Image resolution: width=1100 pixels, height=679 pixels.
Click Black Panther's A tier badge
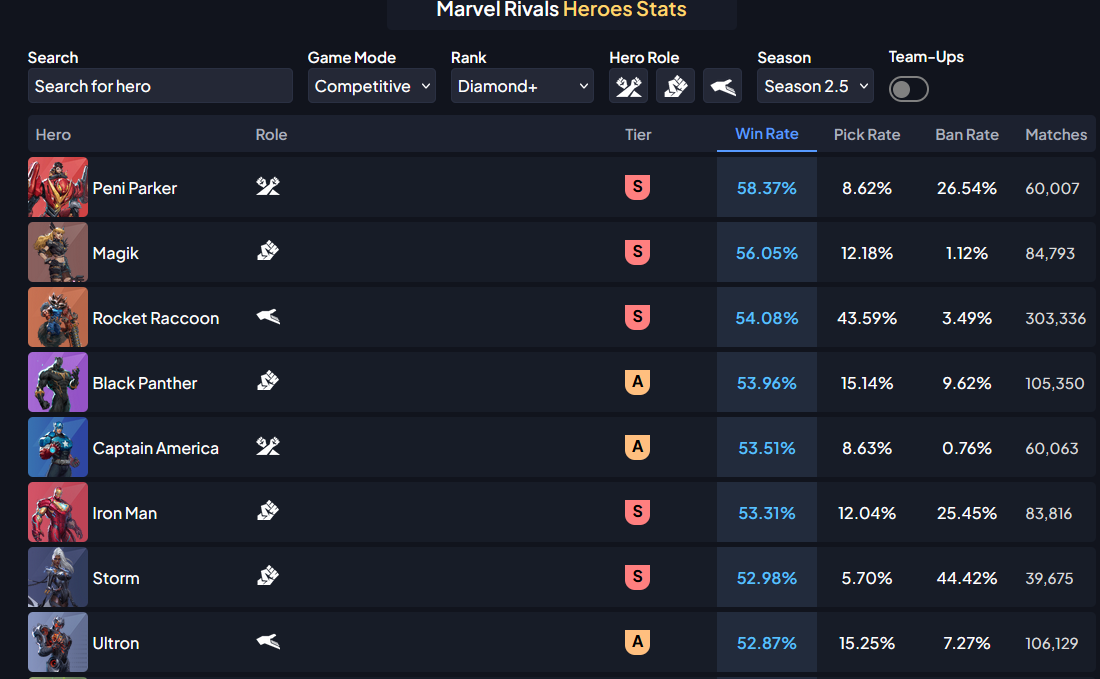click(638, 382)
